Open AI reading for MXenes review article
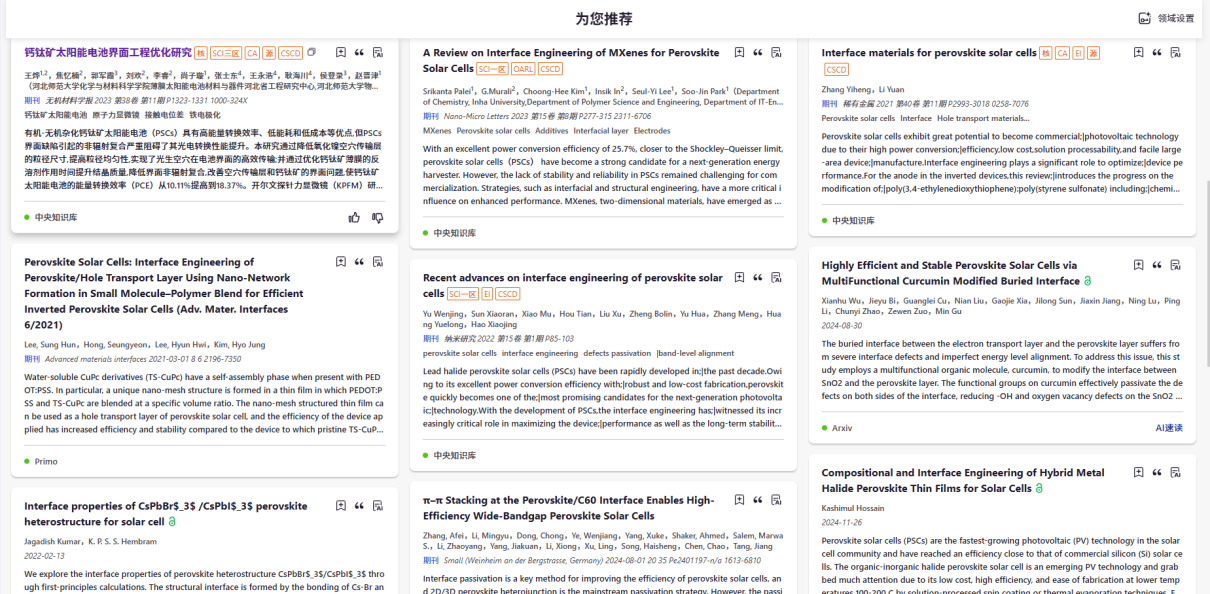This screenshot has height=594, width=1210. (x=777, y=53)
